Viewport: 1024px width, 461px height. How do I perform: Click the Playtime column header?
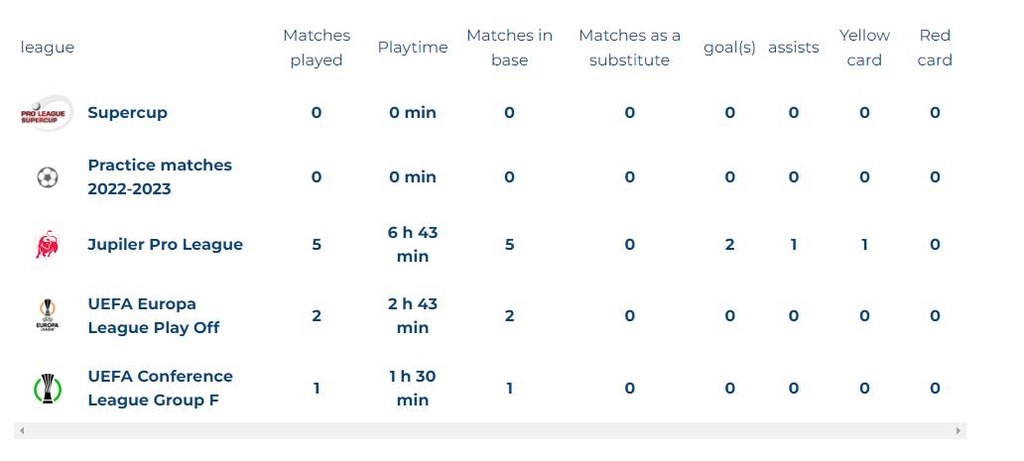tap(412, 48)
